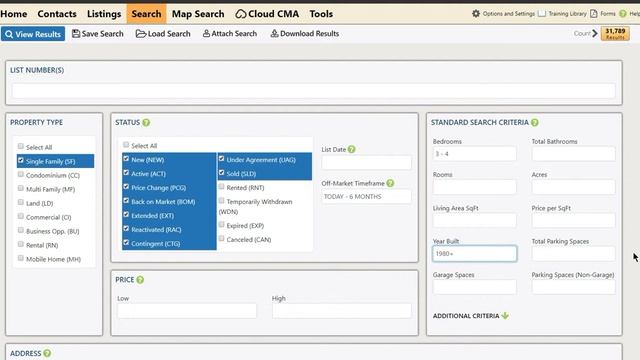Image resolution: width=640 pixels, height=360 pixels.
Task: Check Expired (EXP) status
Action: pyautogui.click(x=221, y=224)
